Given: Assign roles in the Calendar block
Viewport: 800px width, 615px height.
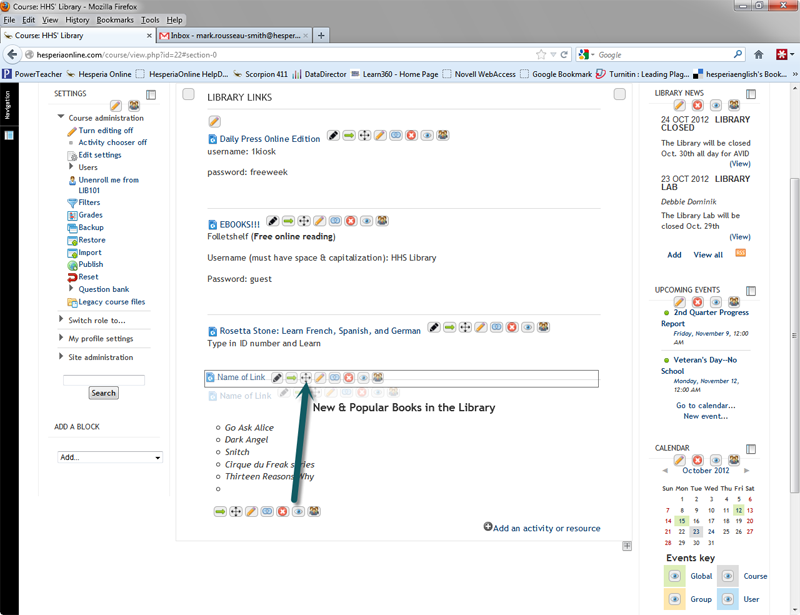Looking at the screenshot, I should pyautogui.click(x=734, y=460).
